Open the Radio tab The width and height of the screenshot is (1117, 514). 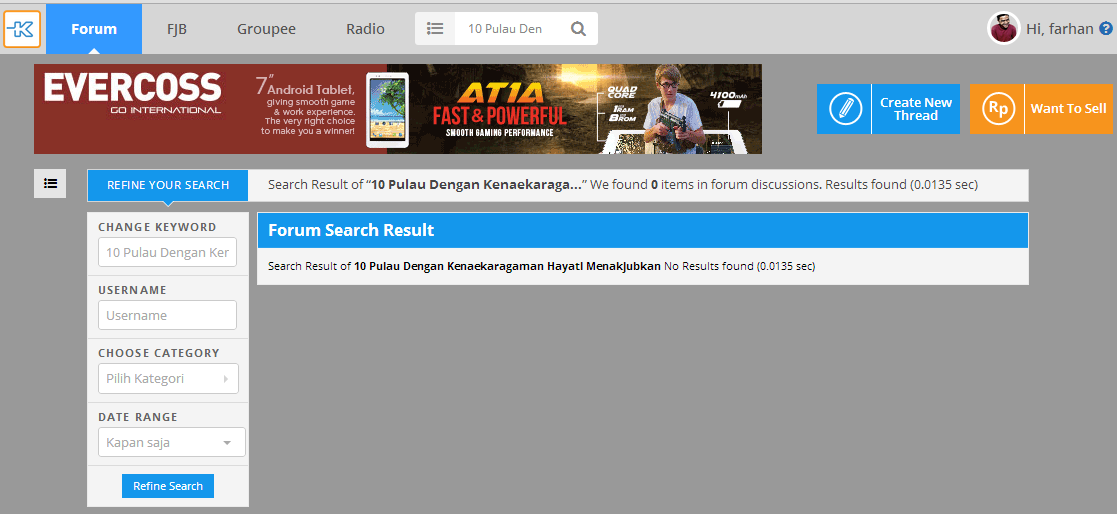pyautogui.click(x=365, y=29)
